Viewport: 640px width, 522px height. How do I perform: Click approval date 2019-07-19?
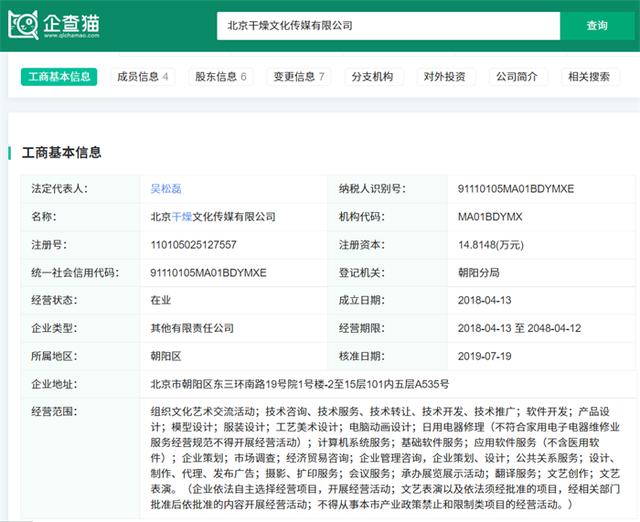pyautogui.click(x=484, y=356)
